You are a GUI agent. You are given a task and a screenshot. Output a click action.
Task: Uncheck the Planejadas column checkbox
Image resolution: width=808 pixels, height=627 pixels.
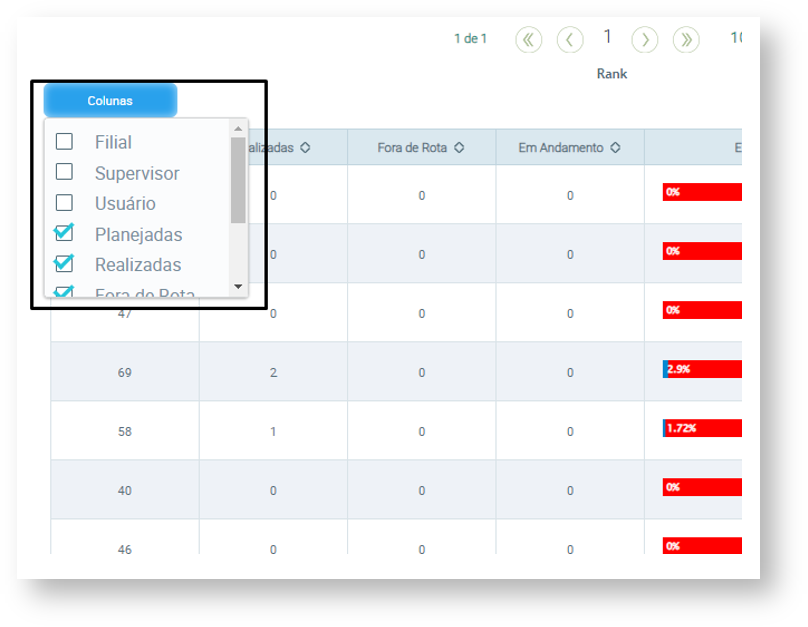(64, 233)
